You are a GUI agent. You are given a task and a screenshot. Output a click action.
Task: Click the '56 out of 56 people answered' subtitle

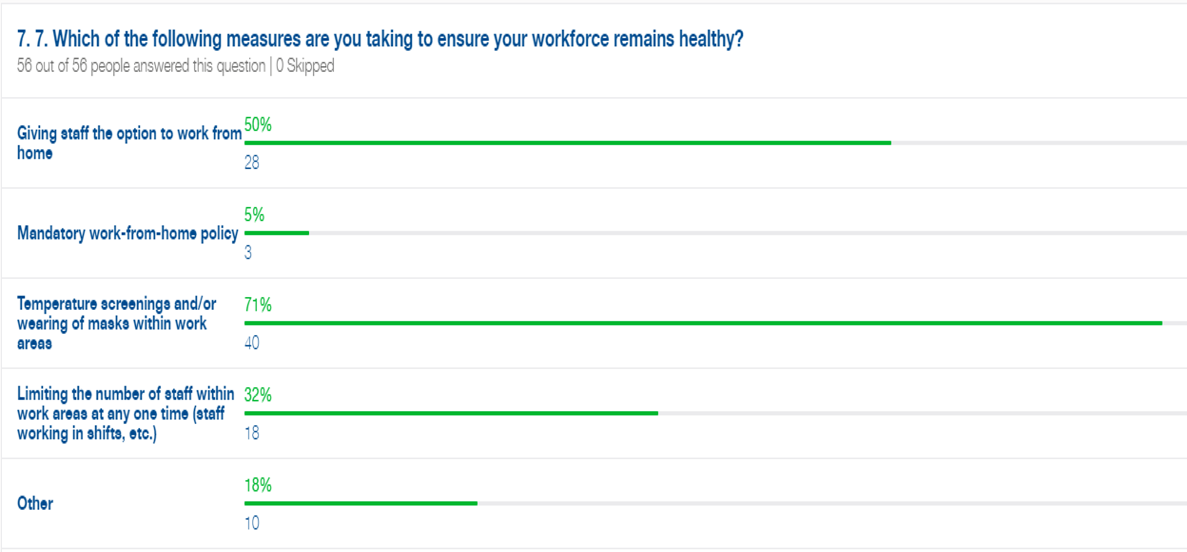(176, 67)
